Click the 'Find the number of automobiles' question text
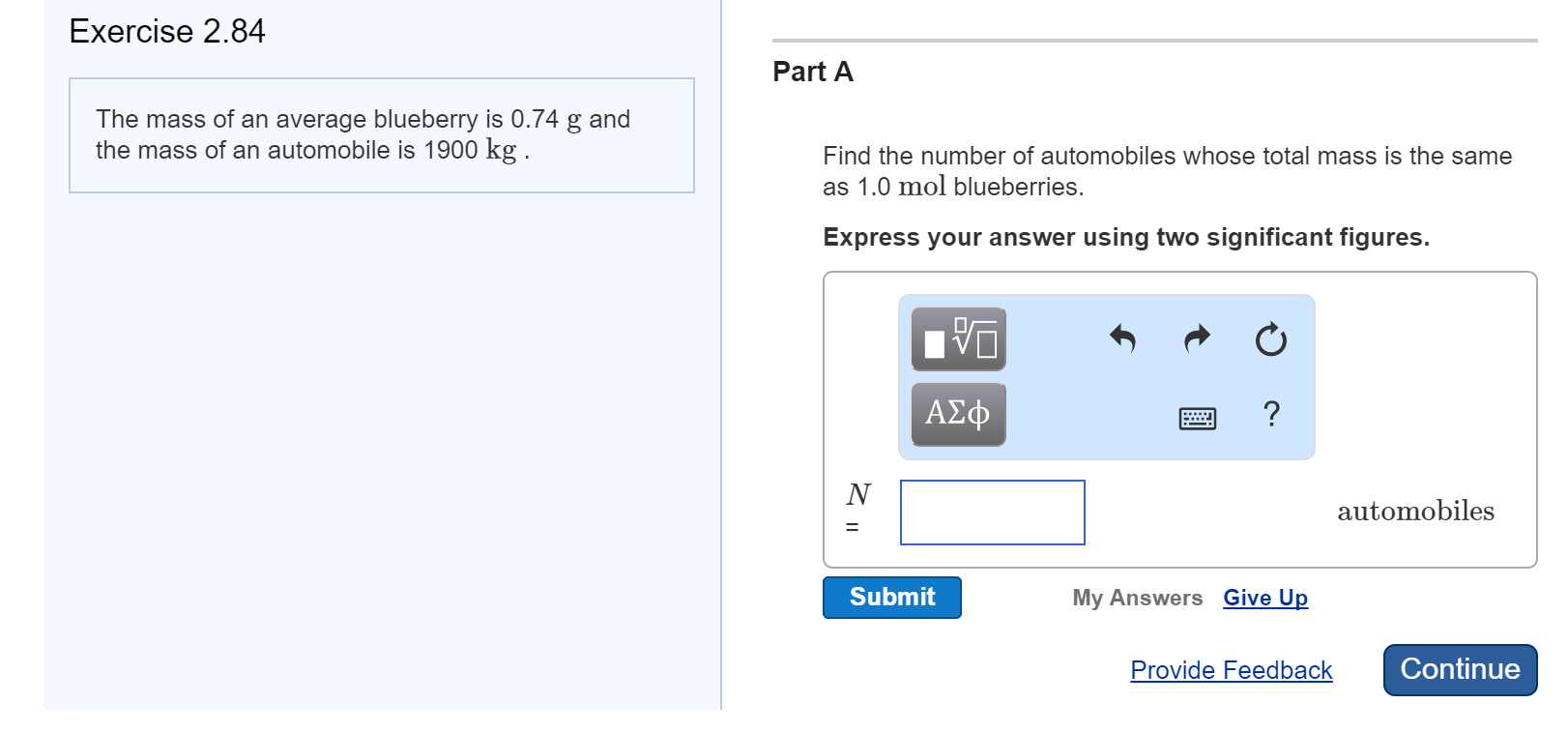The width and height of the screenshot is (1568, 733). pyautogui.click(x=1167, y=171)
